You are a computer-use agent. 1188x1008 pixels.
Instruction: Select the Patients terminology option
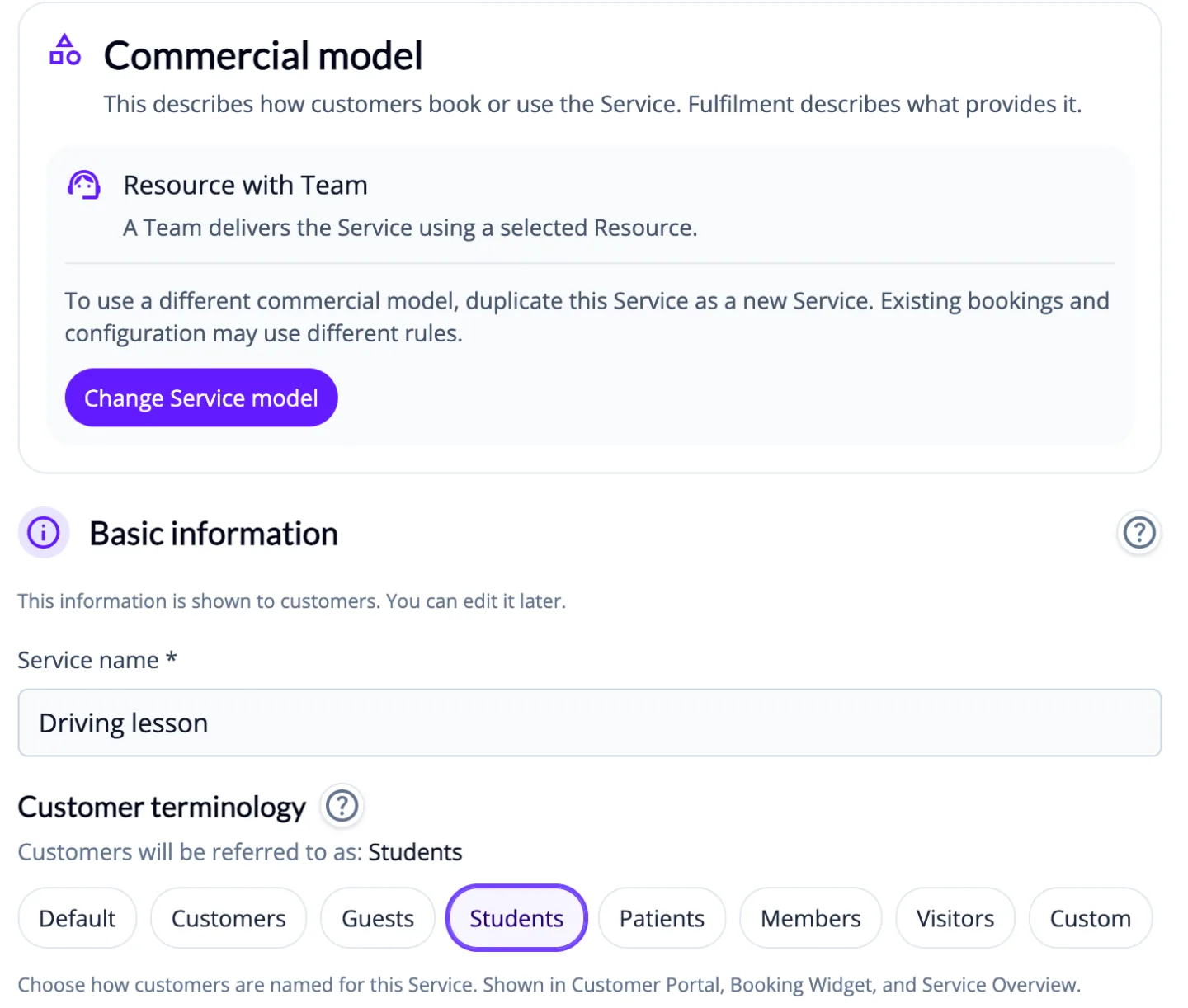click(x=662, y=918)
